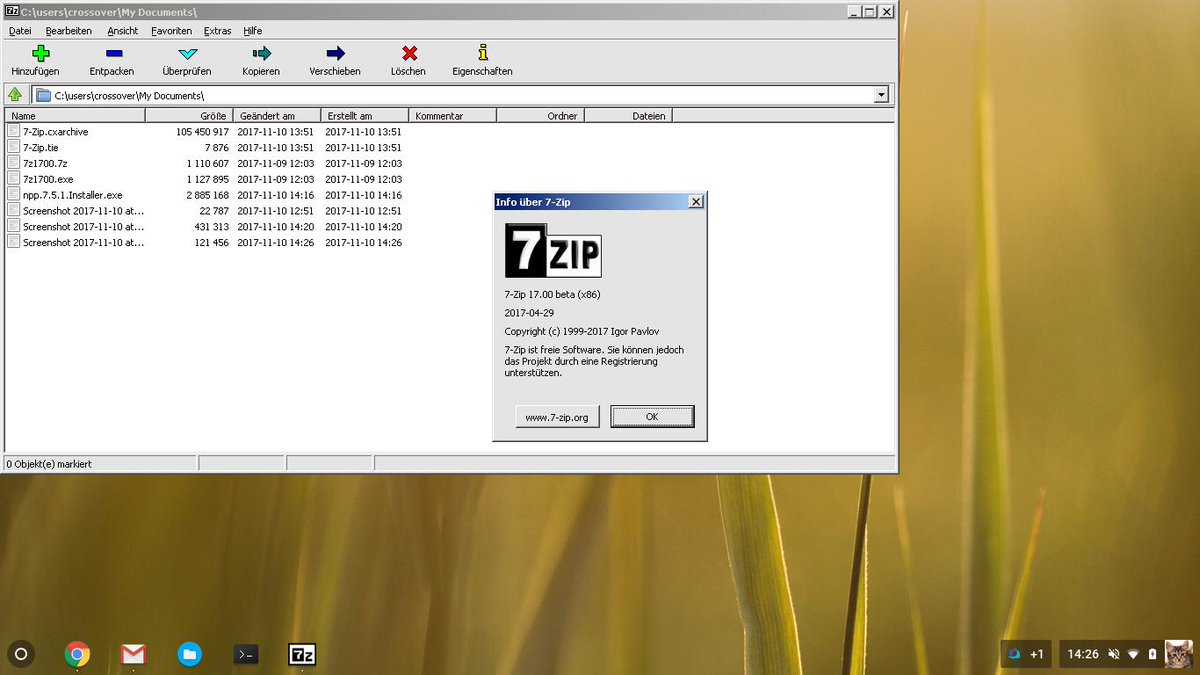
Task: Click the Kopieren arrow icon
Action: (x=262, y=54)
